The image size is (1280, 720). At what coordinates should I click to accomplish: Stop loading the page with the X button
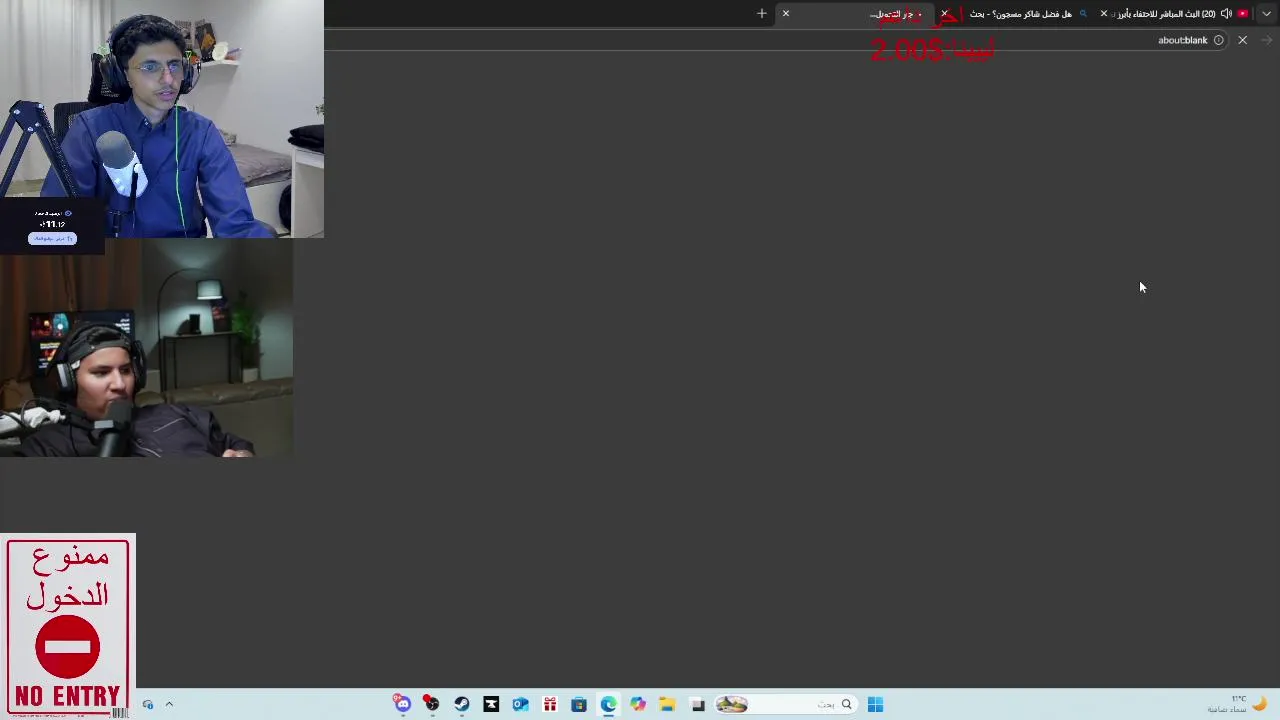(x=1242, y=40)
